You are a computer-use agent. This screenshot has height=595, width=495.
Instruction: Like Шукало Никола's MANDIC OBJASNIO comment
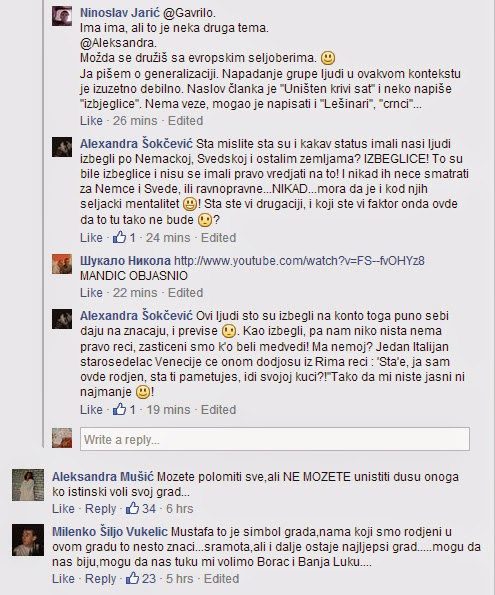[91, 293]
